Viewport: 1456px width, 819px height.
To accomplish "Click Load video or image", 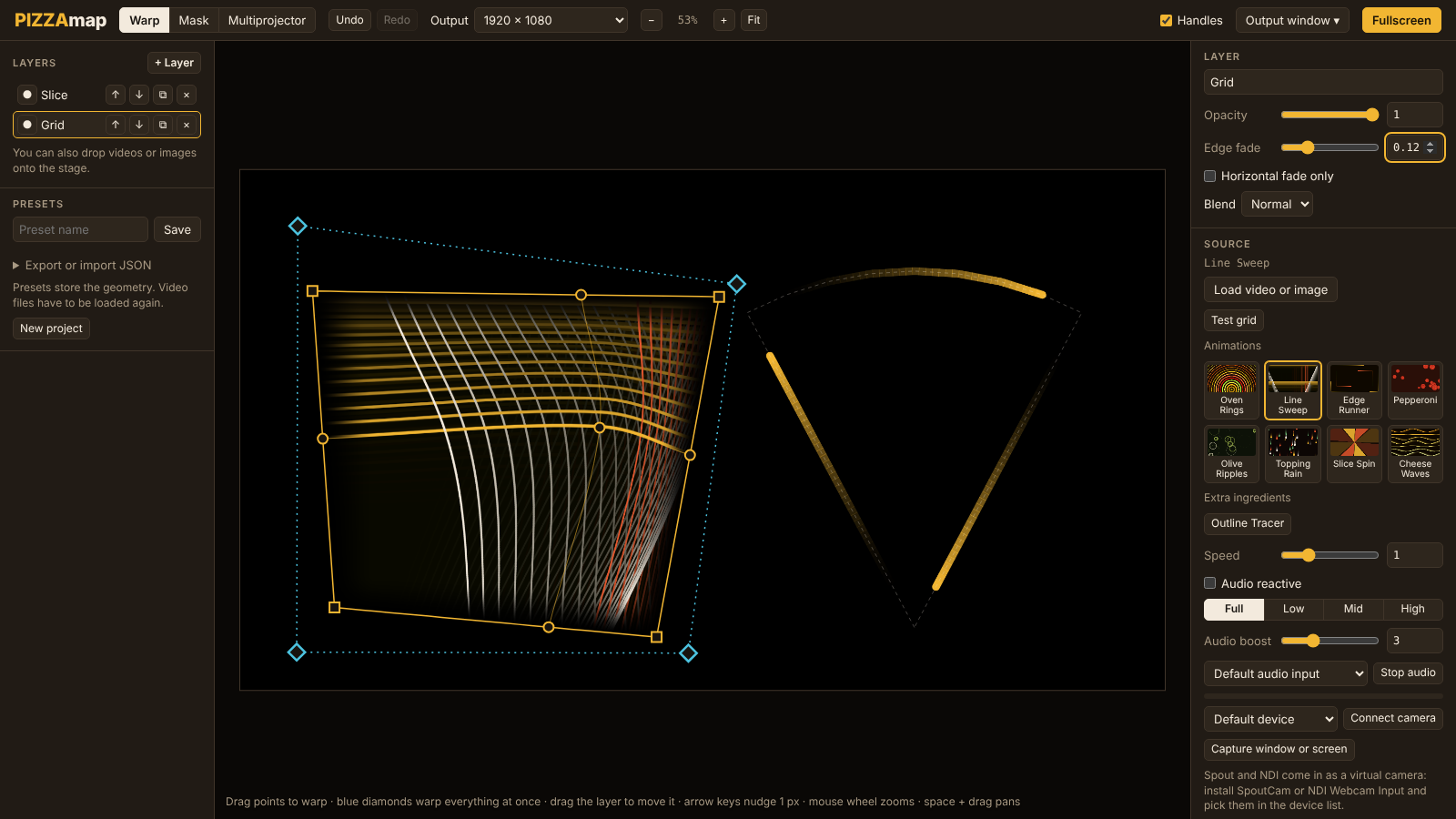I will tap(1270, 289).
